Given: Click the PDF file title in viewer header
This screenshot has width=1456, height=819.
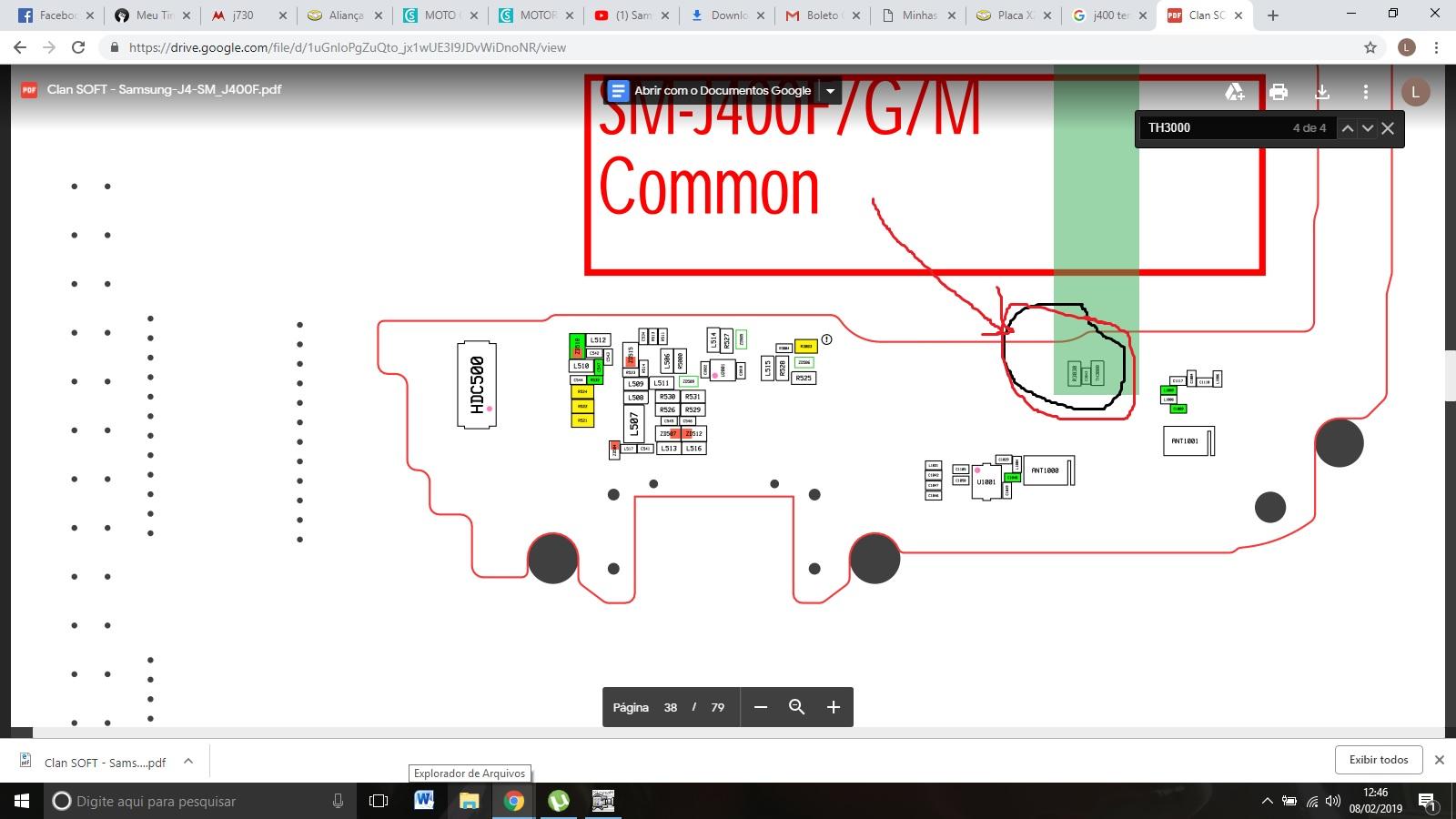Looking at the screenshot, I should tap(164, 89).
